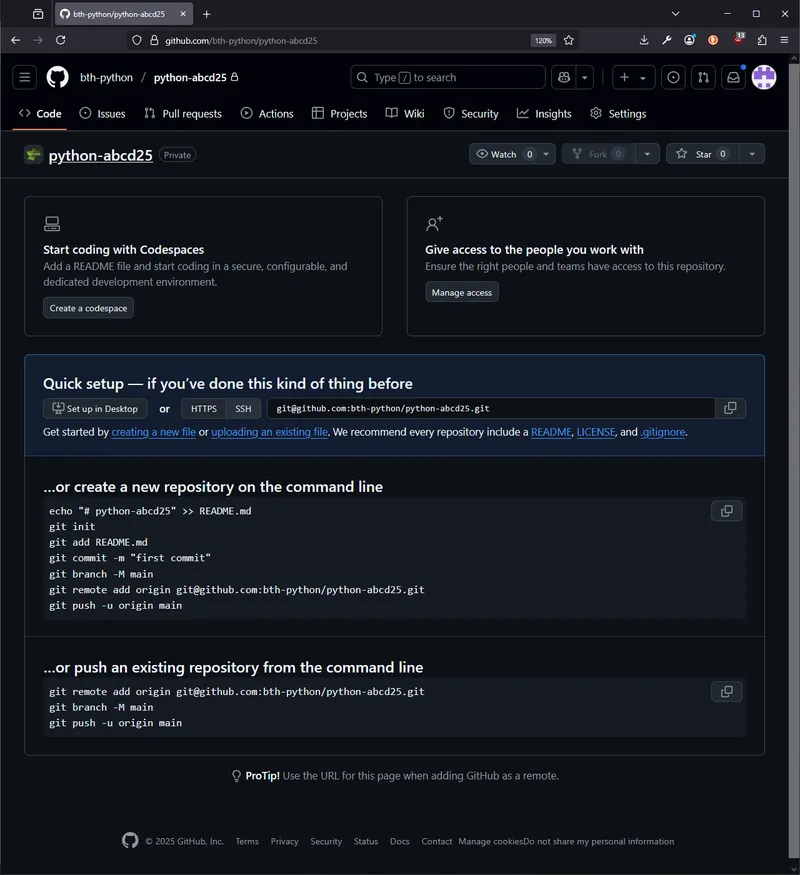
Task: Open the list all tabs chevron
Action: (x=675, y=13)
